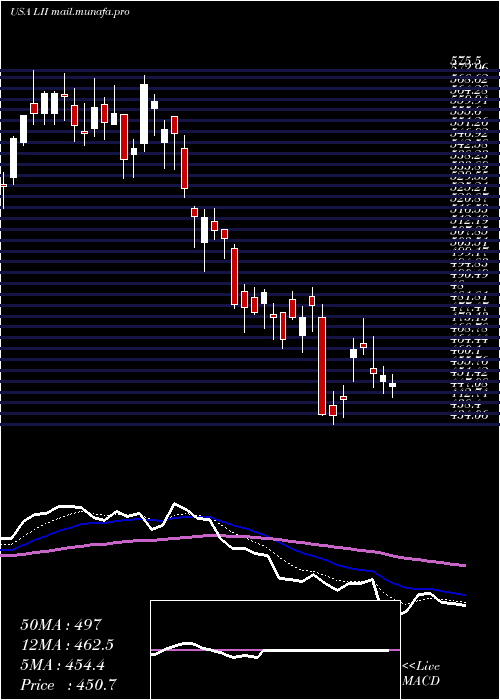This screenshot has width=500, height=700.
Task: Click the "USA LH mail.munafa.pro" chart title
Action: point(70,12)
